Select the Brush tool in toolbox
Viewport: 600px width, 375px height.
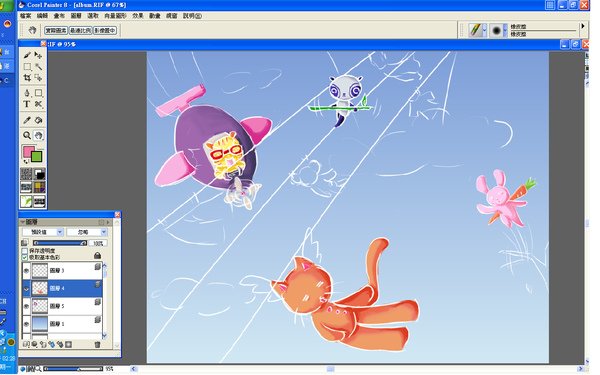pos(27,55)
